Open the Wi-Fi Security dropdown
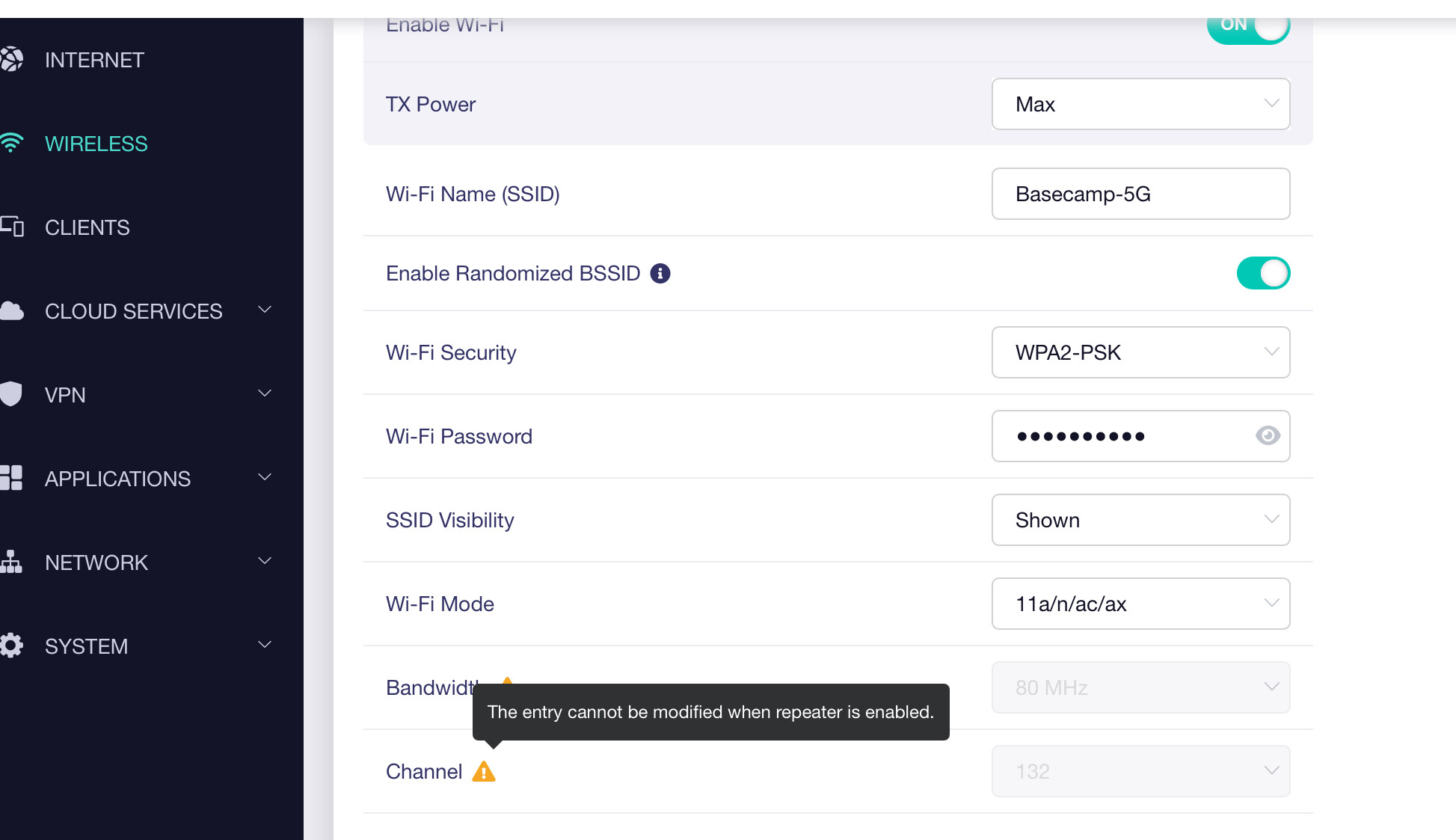This screenshot has width=1456, height=840. [1140, 352]
